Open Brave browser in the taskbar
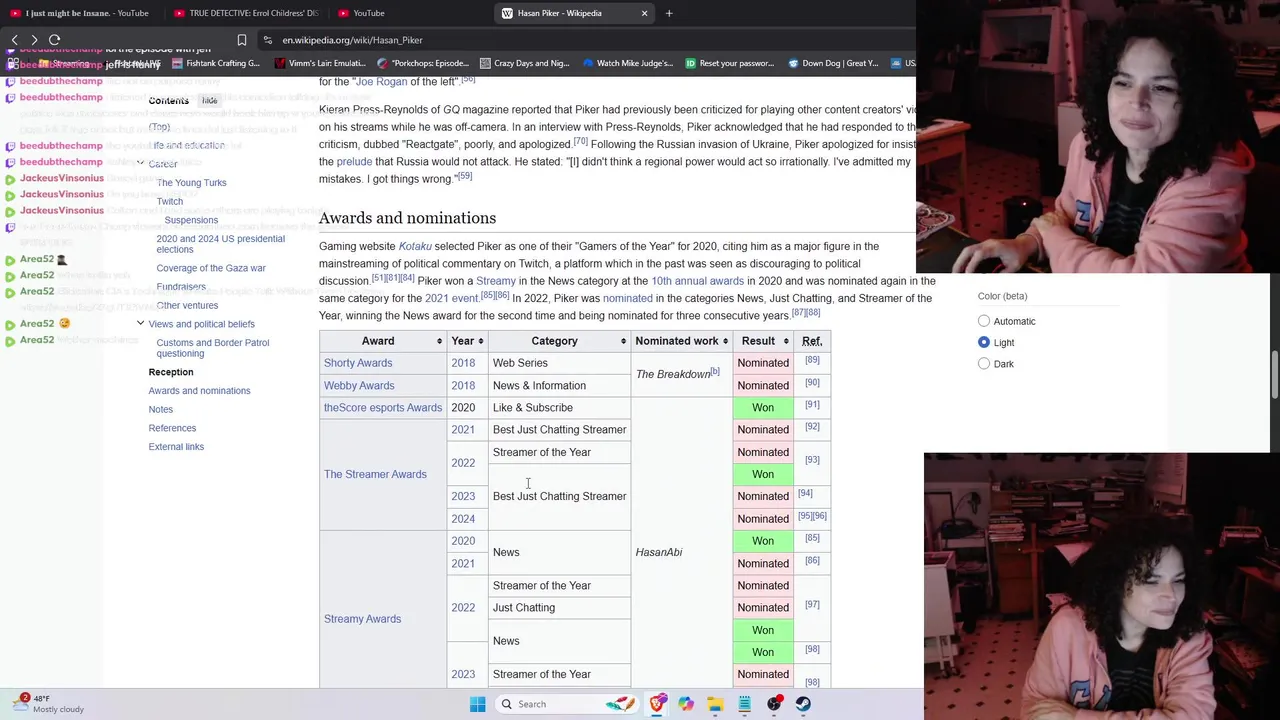 (x=657, y=704)
